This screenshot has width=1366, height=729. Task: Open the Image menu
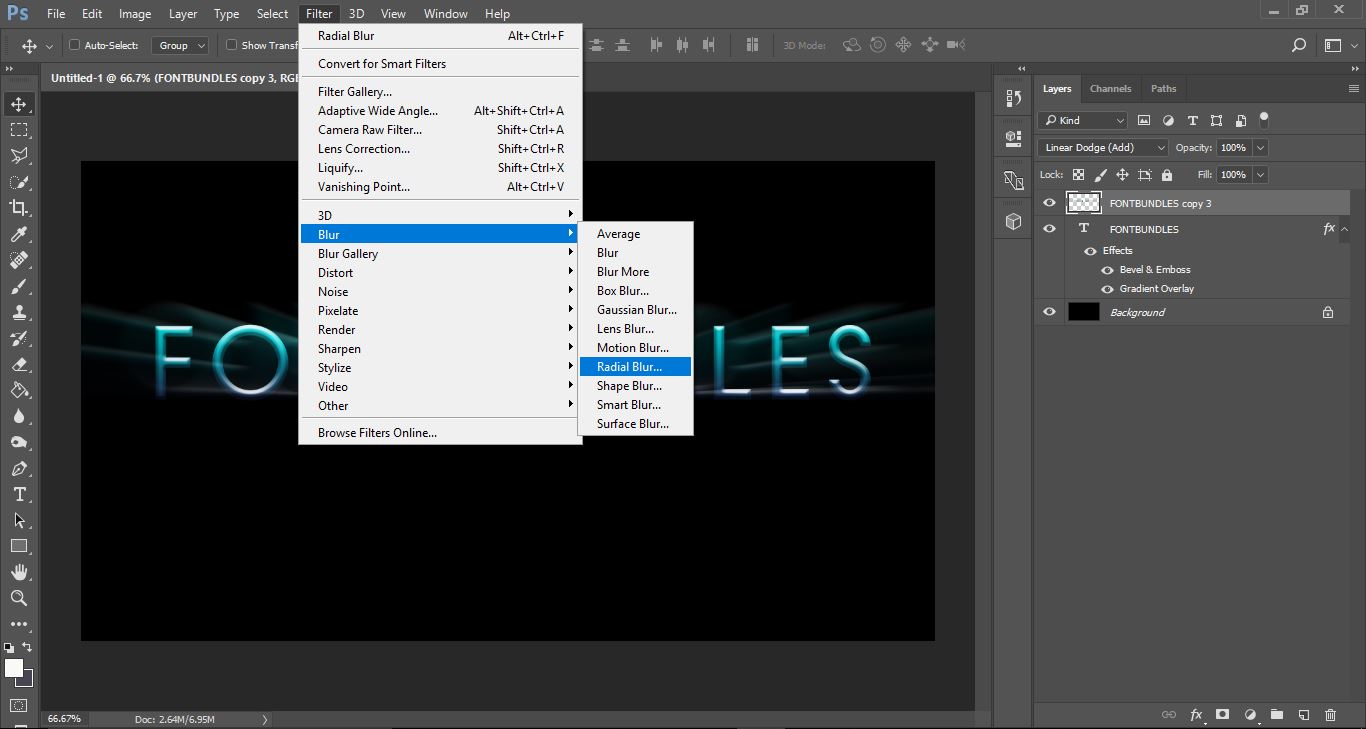click(x=135, y=14)
